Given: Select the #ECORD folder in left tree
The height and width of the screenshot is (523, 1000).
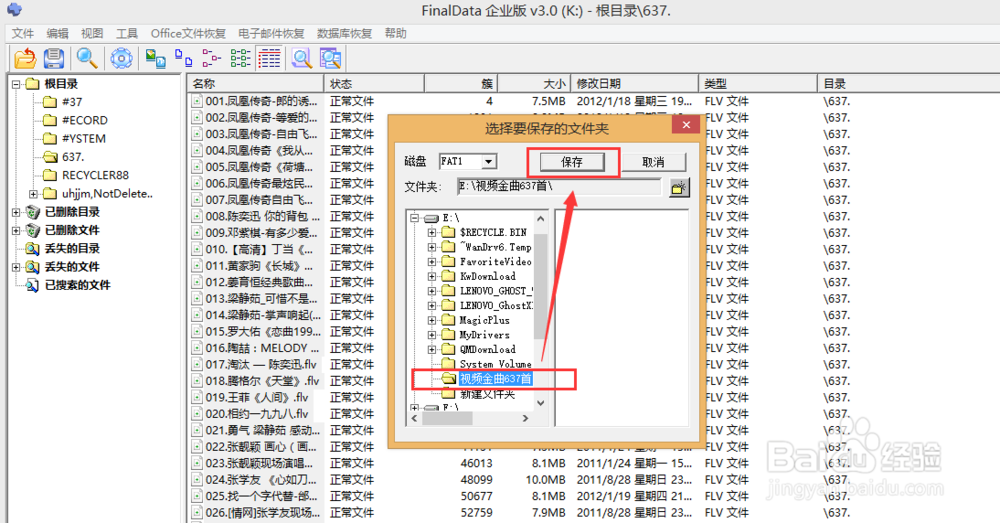Looking at the screenshot, I should coord(85,120).
